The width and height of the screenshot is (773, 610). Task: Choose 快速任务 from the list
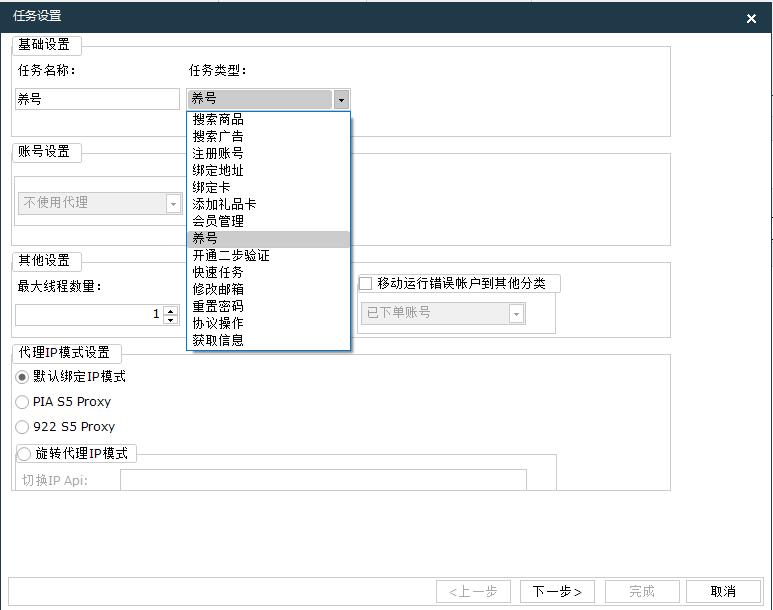click(x=268, y=272)
